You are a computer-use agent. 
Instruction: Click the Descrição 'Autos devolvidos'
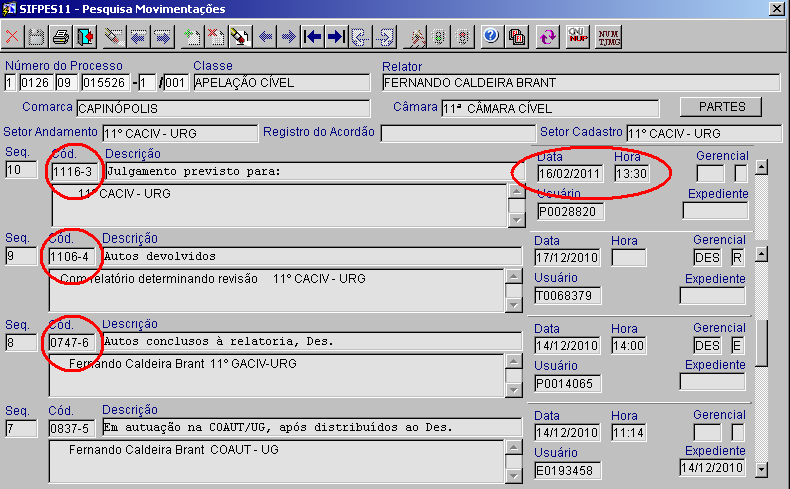(x=312, y=256)
